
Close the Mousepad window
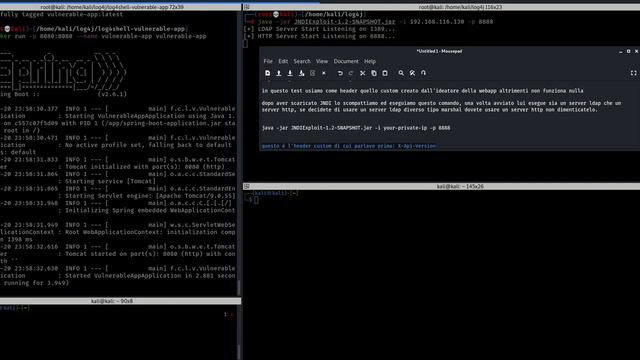tap(636, 51)
